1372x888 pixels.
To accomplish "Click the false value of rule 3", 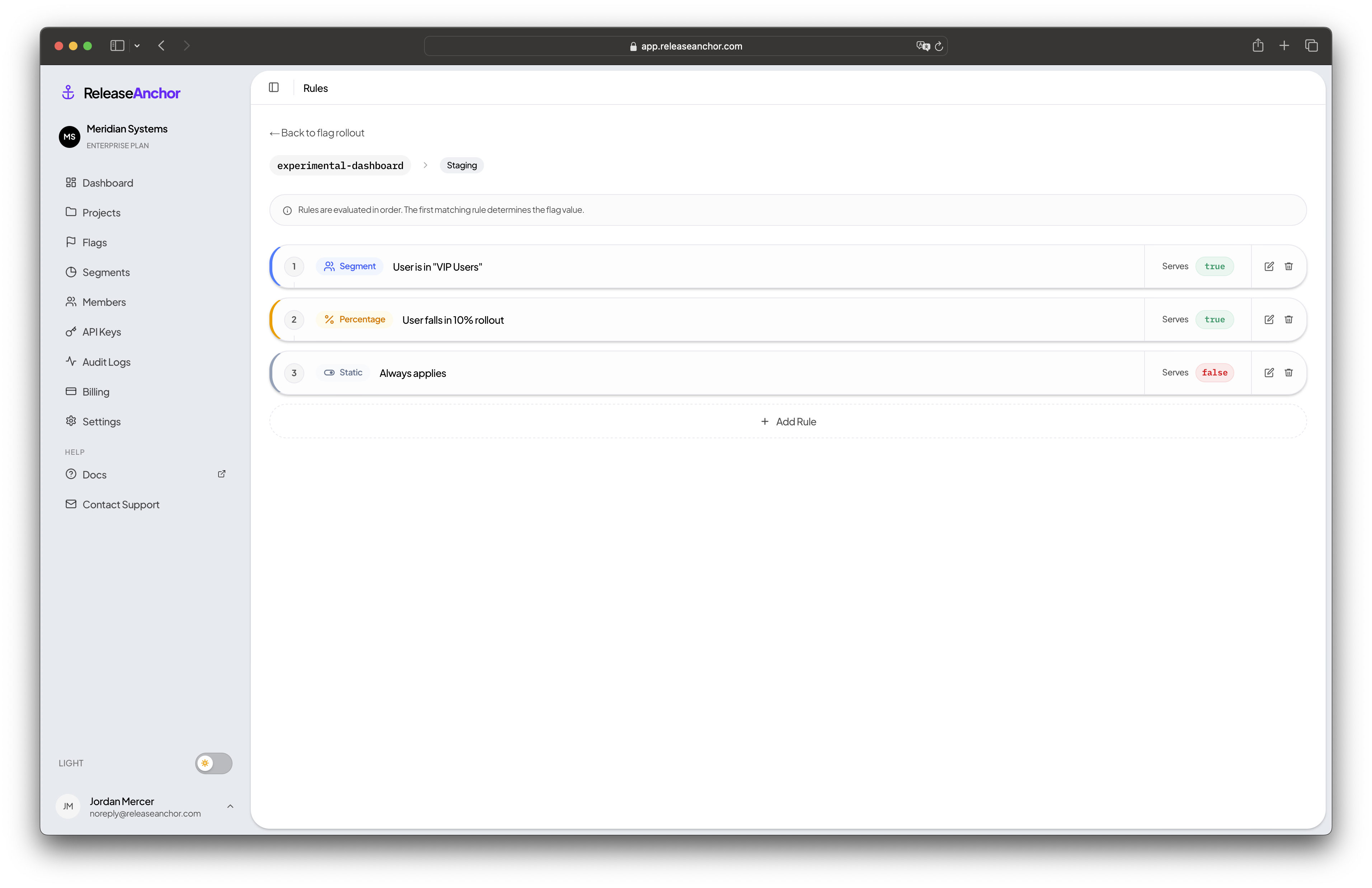I will click(x=1214, y=373).
